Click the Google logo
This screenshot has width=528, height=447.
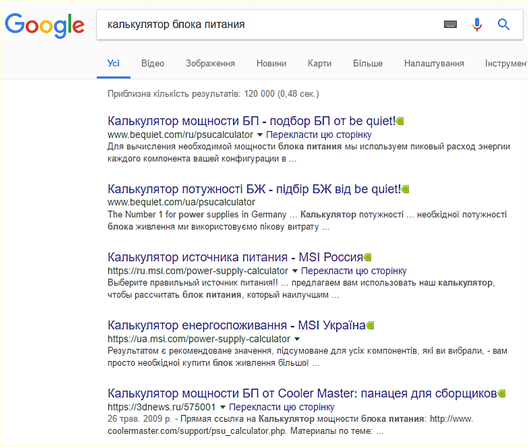pyautogui.click(x=44, y=26)
